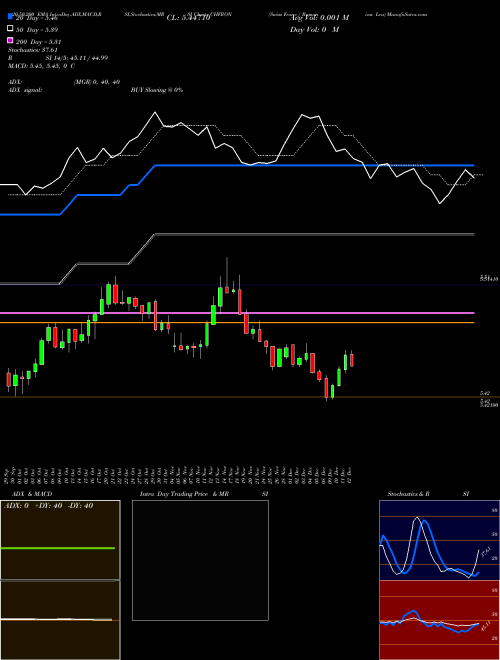Screen dimensions: 500x660
Task: Click the orange horizontal level line
Action: [237, 322]
